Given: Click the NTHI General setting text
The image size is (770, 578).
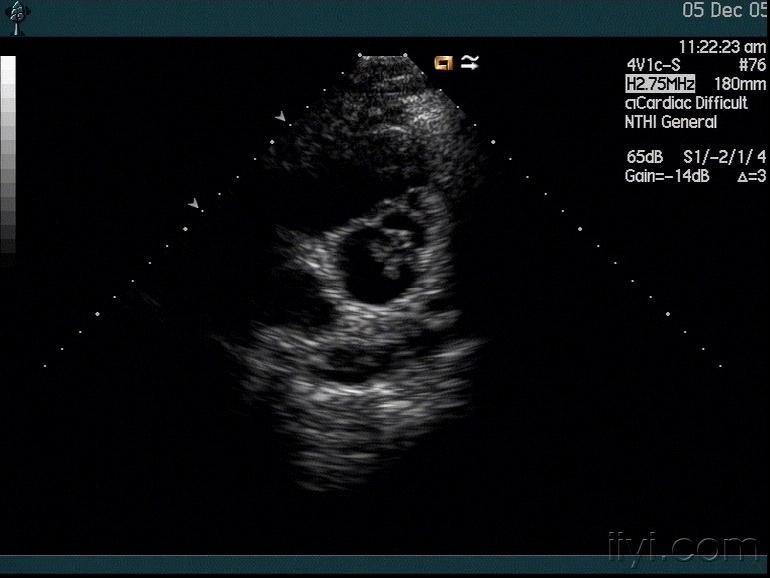Looking at the screenshot, I should [671, 122].
